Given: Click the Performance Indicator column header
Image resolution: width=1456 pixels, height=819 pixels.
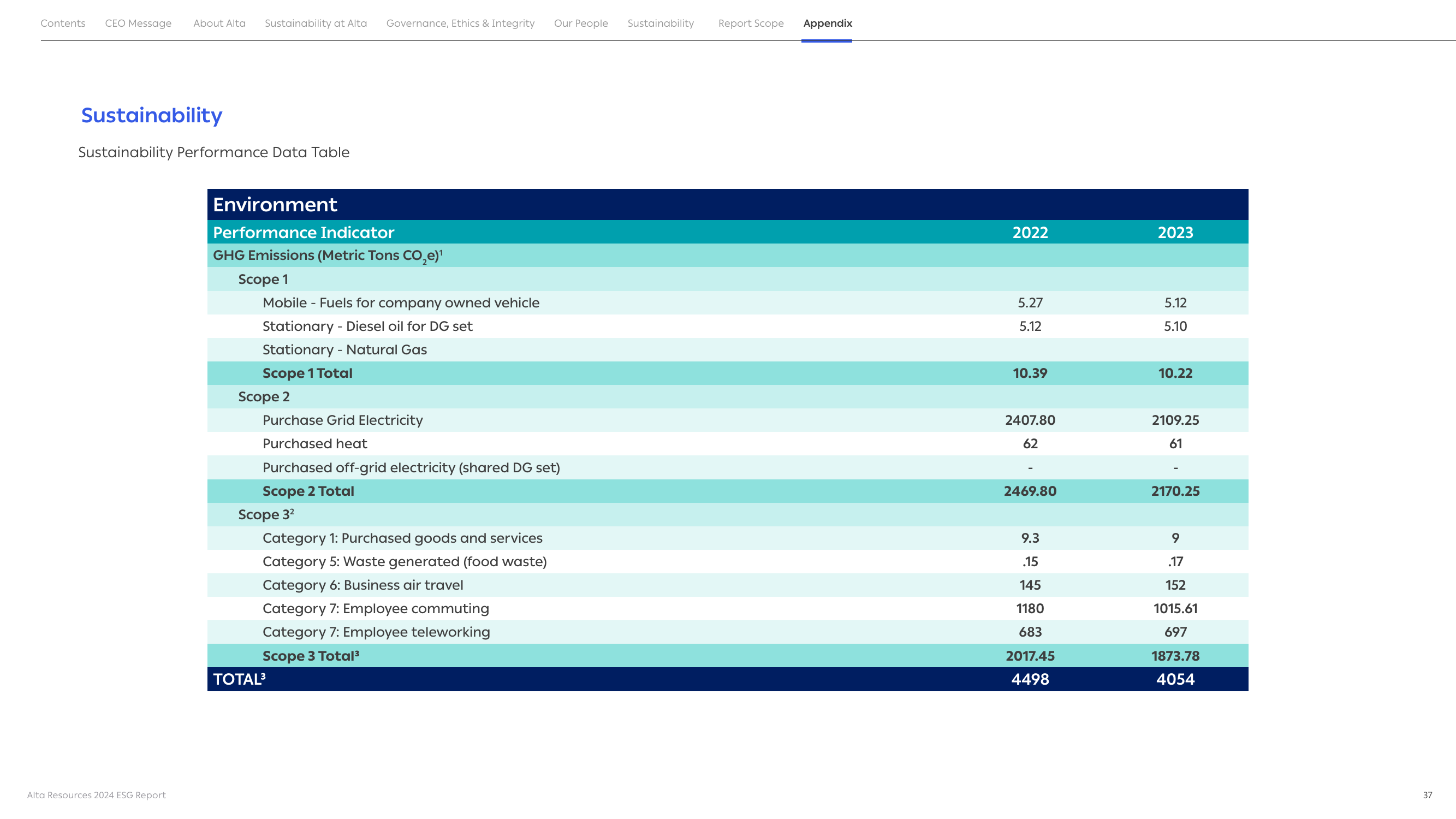Looking at the screenshot, I should pyautogui.click(x=304, y=232).
